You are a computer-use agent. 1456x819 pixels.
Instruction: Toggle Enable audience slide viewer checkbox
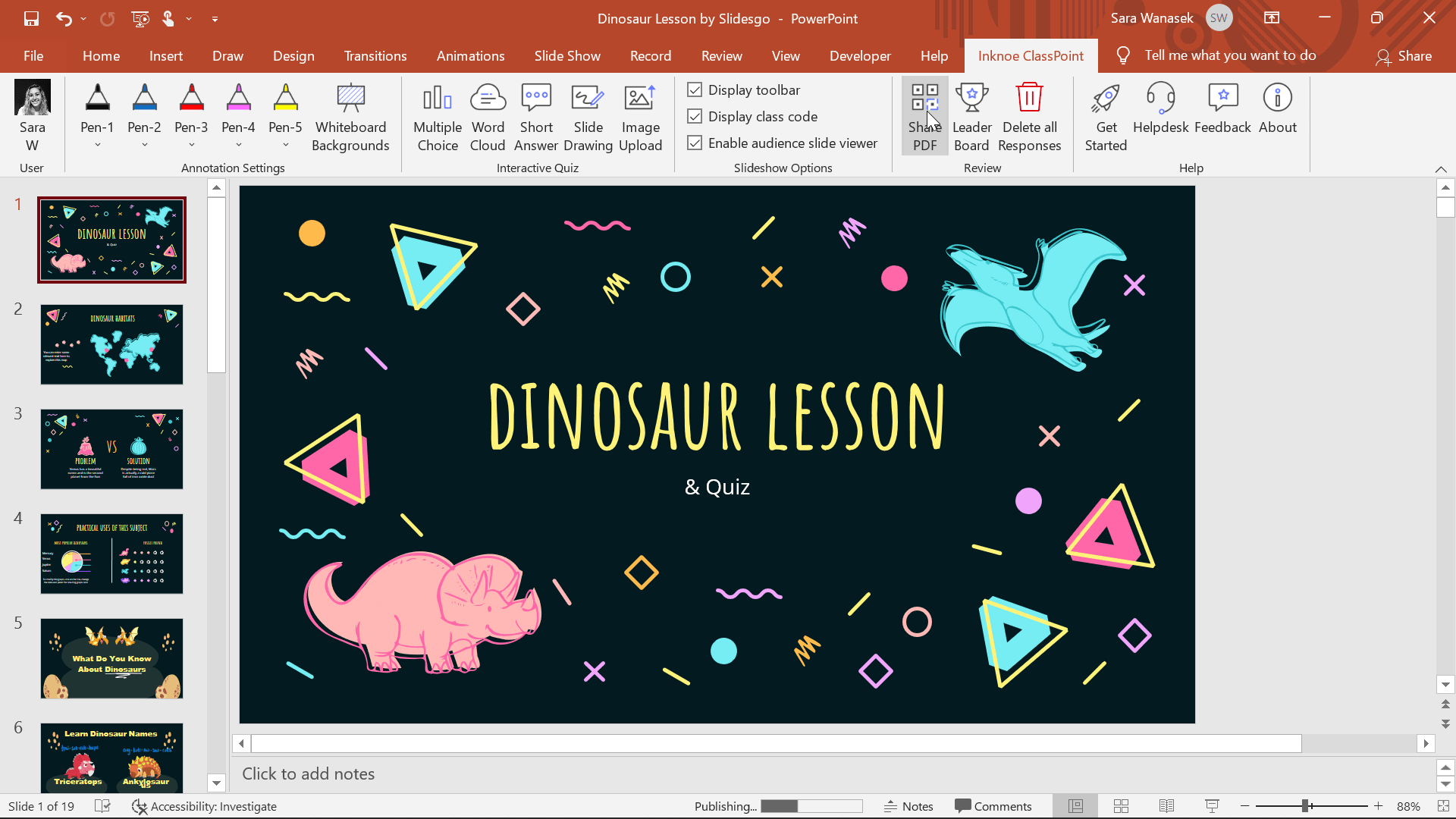pyautogui.click(x=695, y=143)
